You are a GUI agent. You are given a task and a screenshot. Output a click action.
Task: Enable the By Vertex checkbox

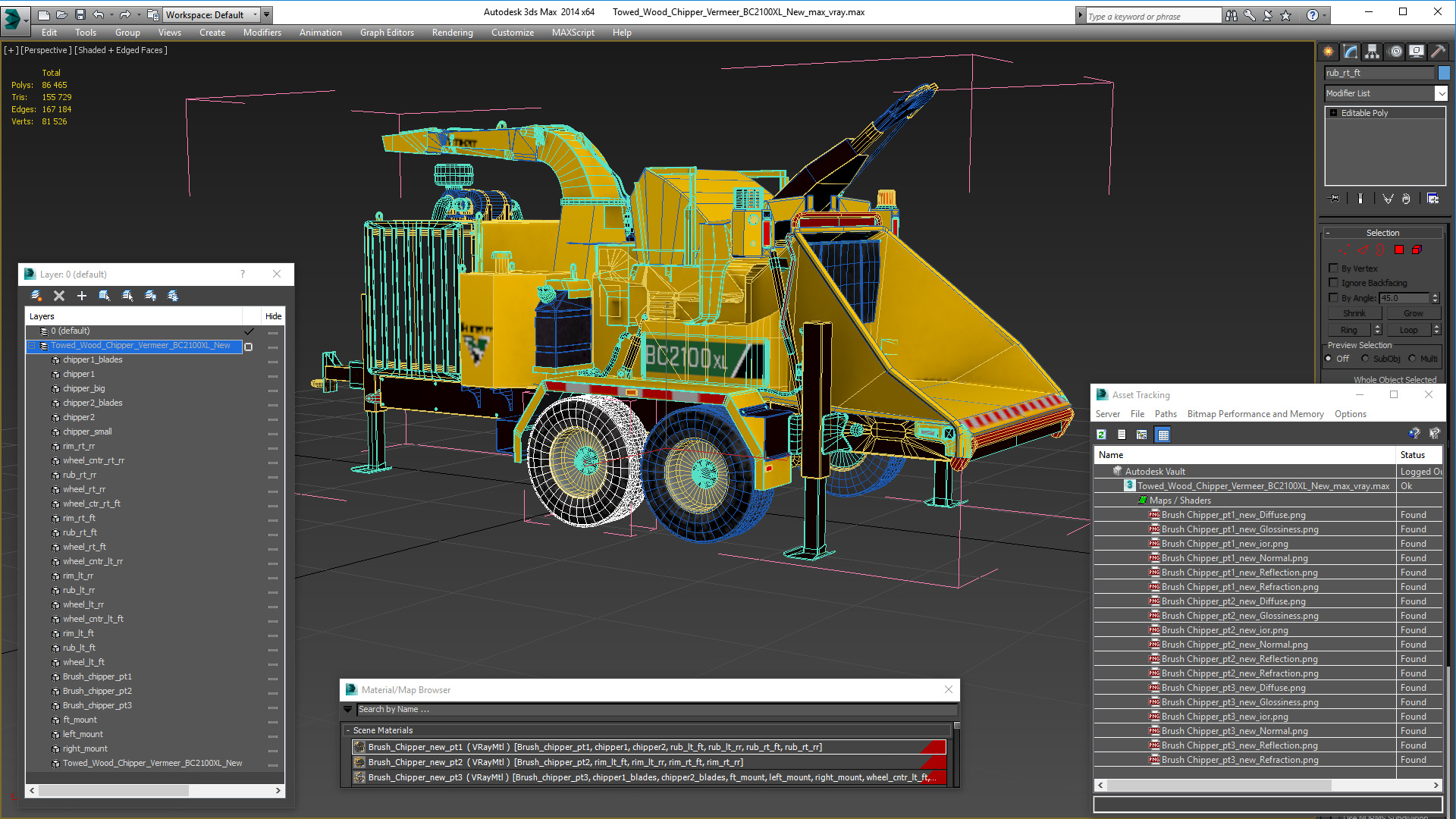pos(1334,268)
